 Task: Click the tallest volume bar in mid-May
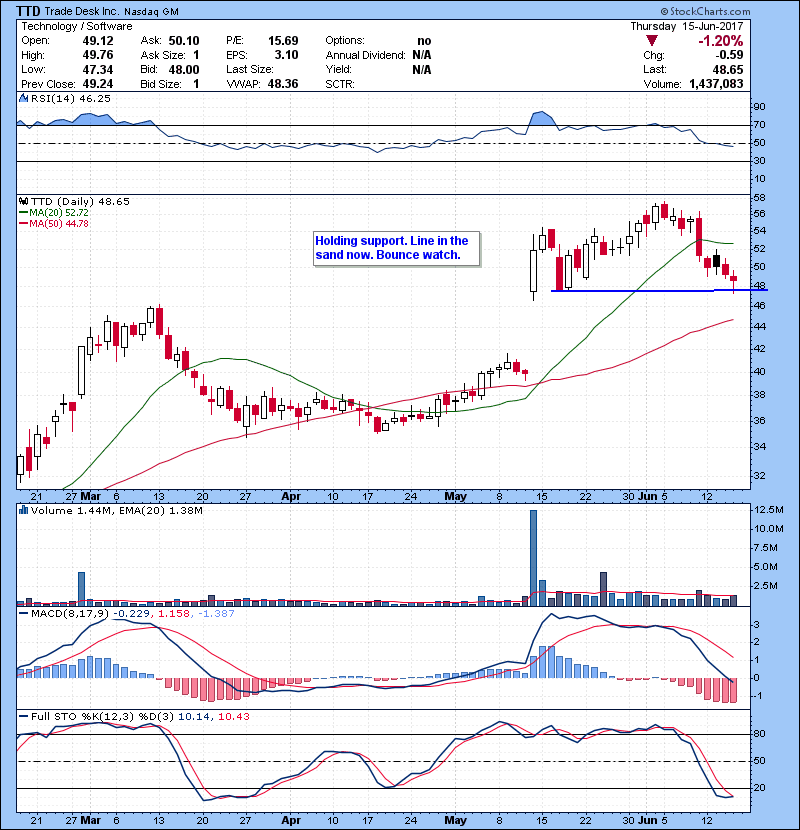point(533,556)
